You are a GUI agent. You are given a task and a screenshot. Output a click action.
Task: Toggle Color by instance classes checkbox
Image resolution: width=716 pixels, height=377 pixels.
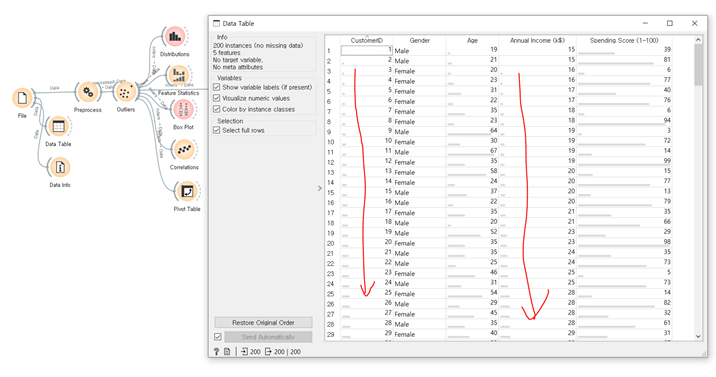217,109
